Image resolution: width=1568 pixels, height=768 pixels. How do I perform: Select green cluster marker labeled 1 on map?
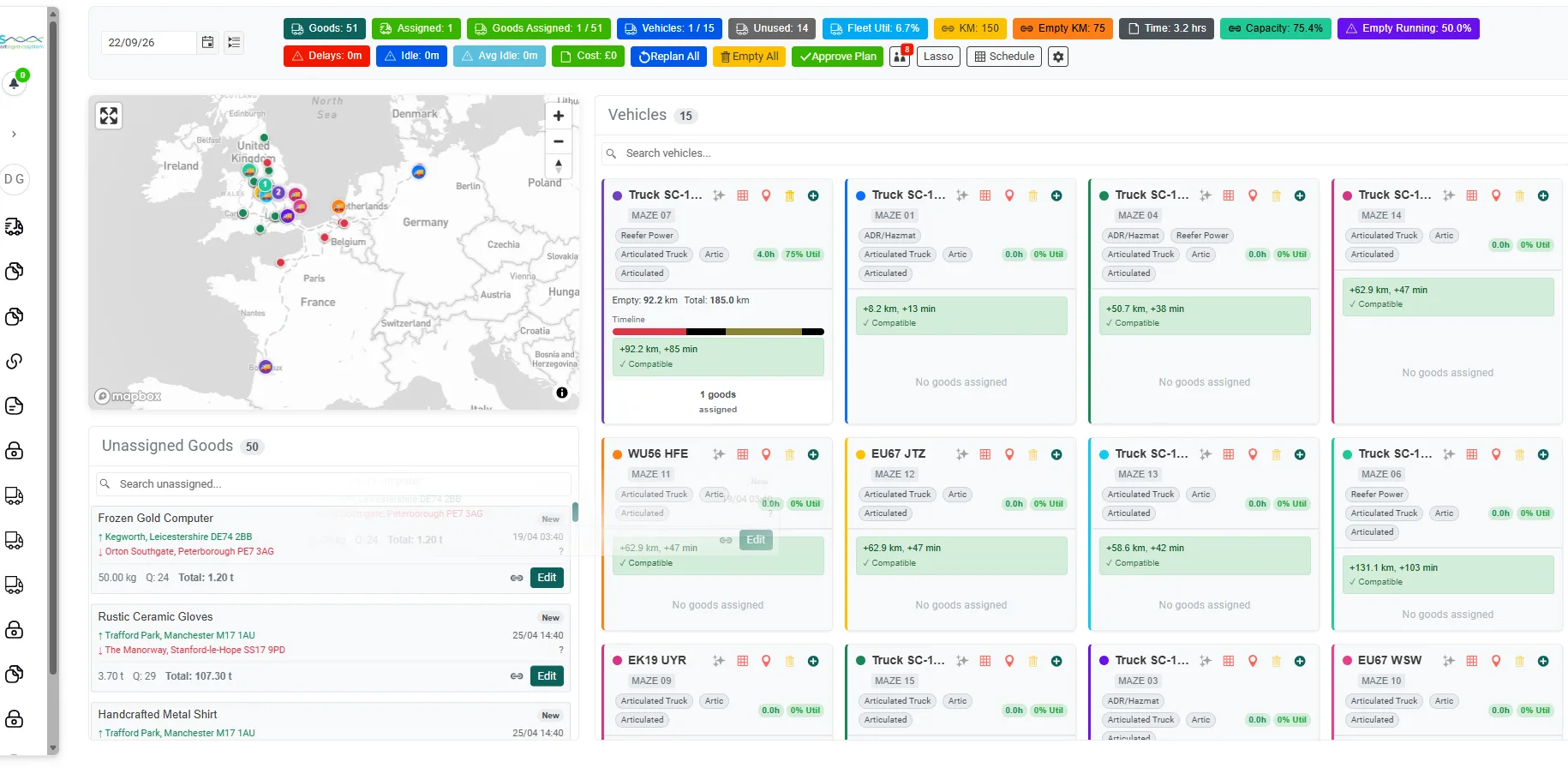[x=265, y=185]
